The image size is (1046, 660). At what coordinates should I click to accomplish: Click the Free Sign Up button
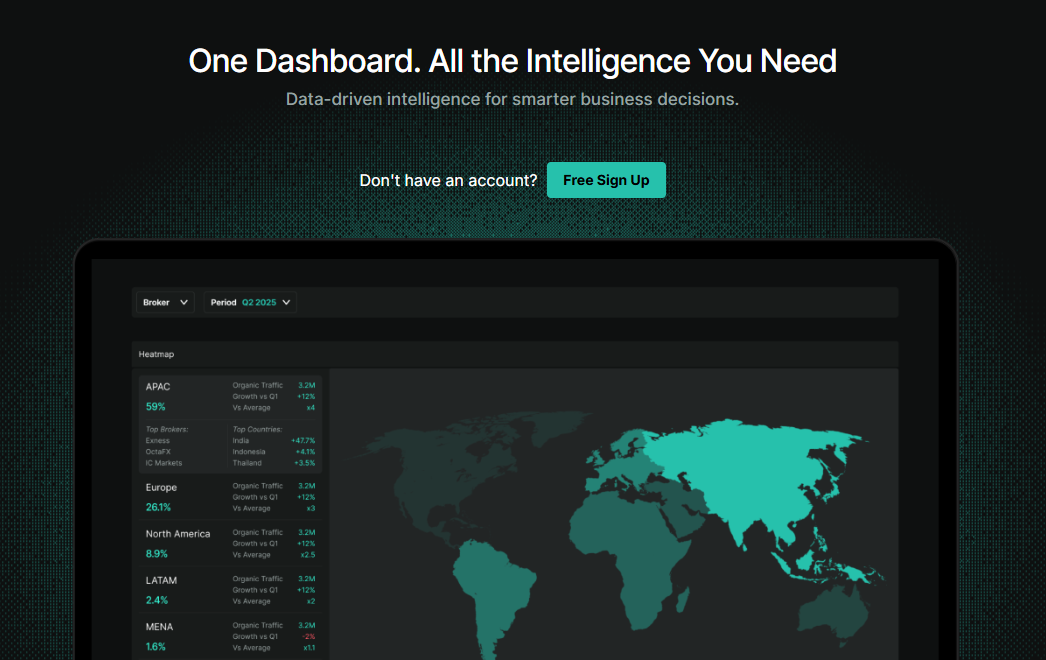[x=606, y=180]
